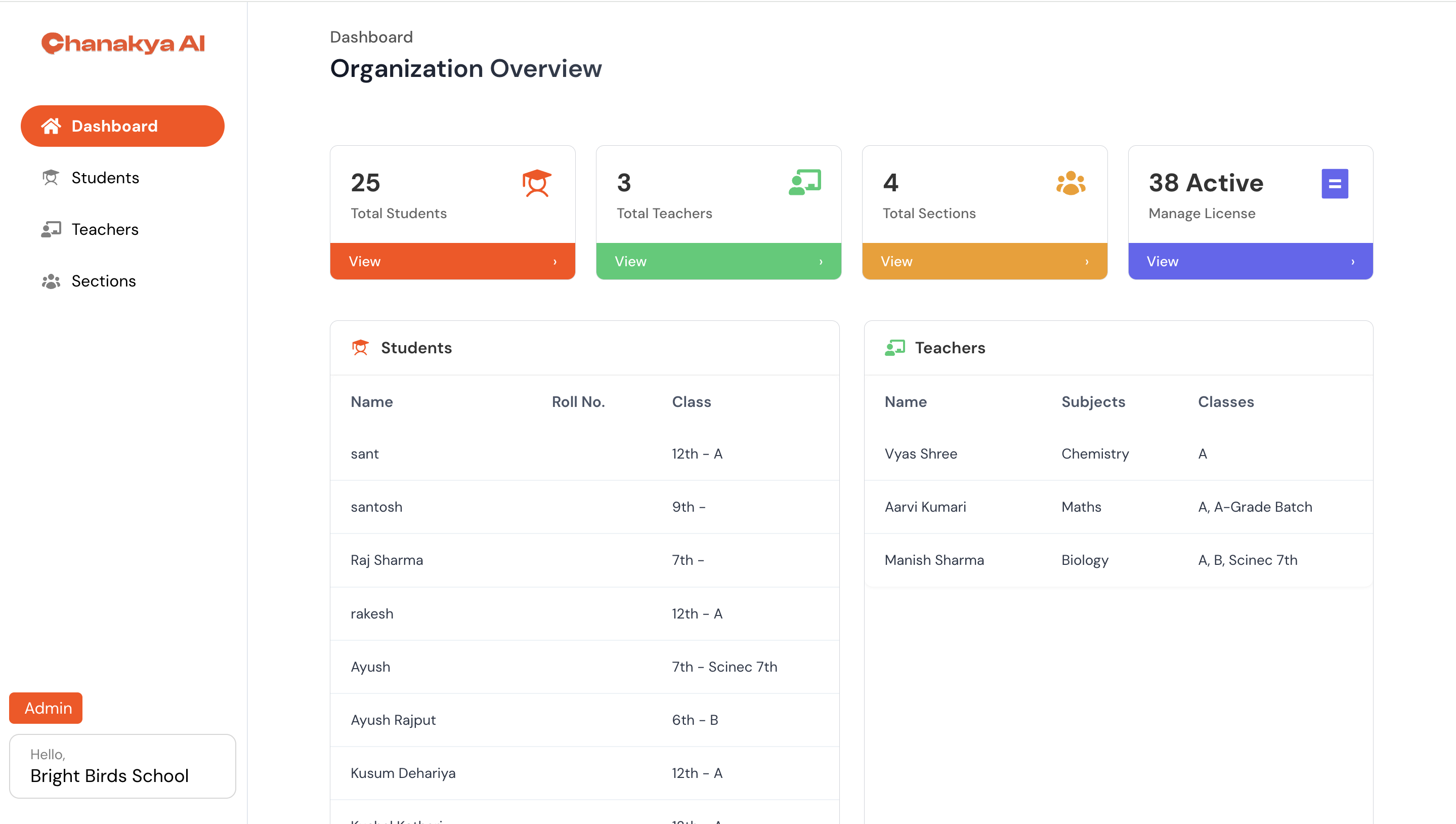Screen dimensions: 1456x824
Task: Click 'A, B, Scinec 7th' classes cell
Action: [1247, 560]
